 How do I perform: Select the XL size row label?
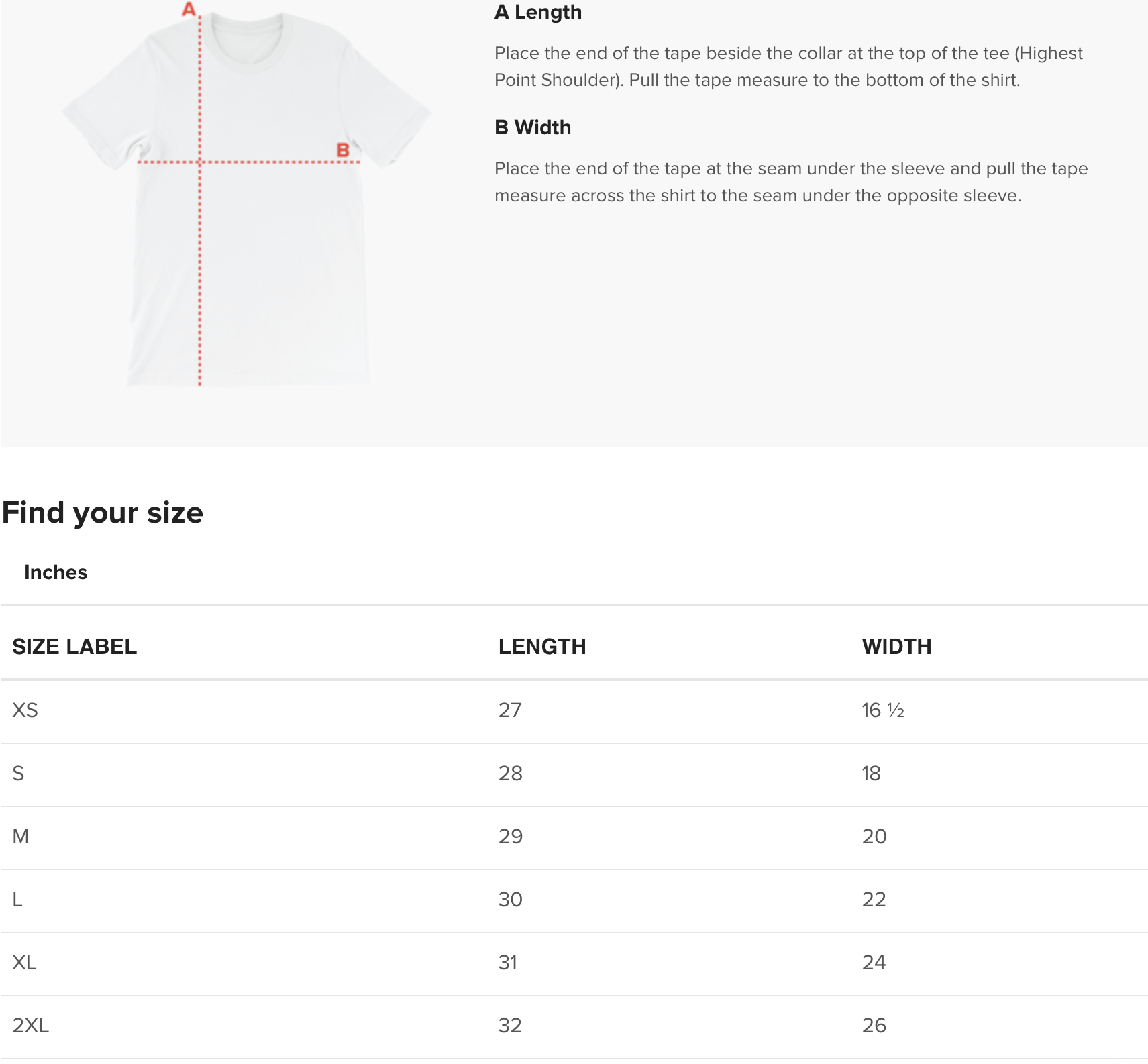(x=24, y=963)
